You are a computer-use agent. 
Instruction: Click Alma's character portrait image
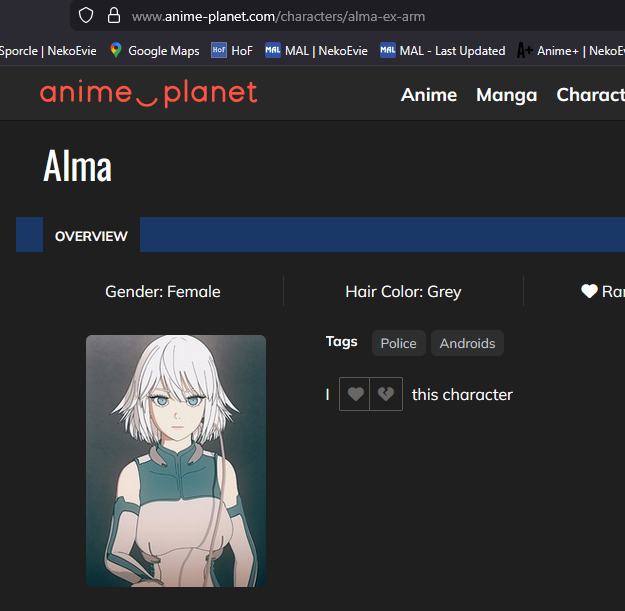click(176, 461)
